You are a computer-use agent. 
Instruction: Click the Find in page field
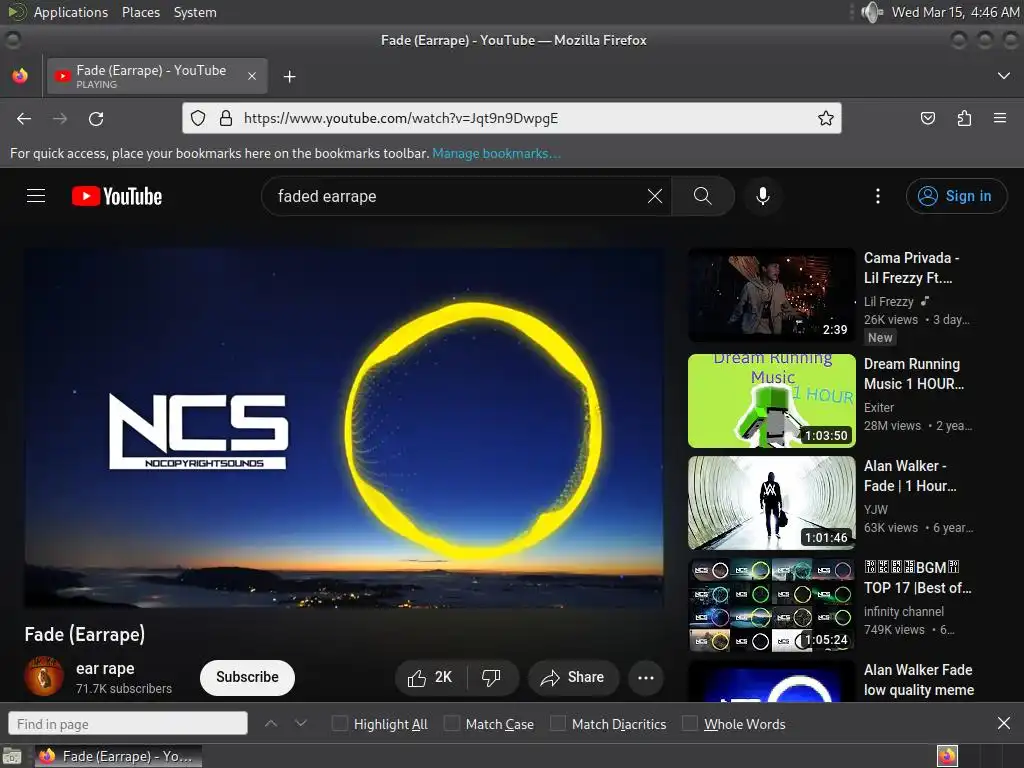tap(128, 724)
